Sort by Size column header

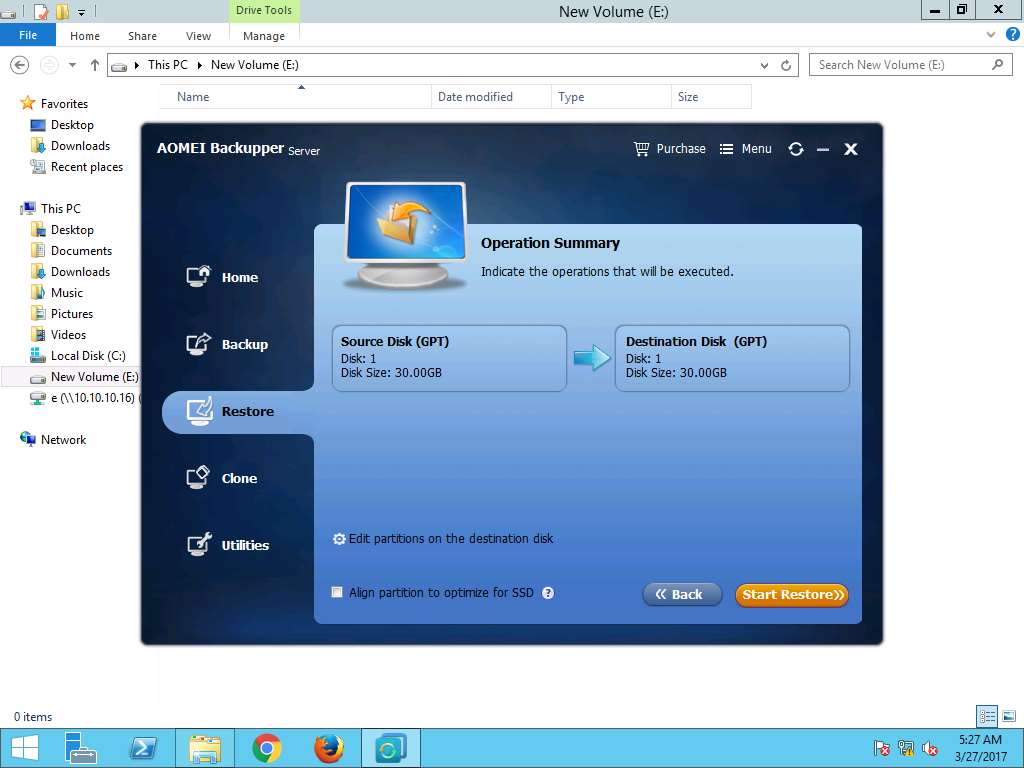point(711,97)
